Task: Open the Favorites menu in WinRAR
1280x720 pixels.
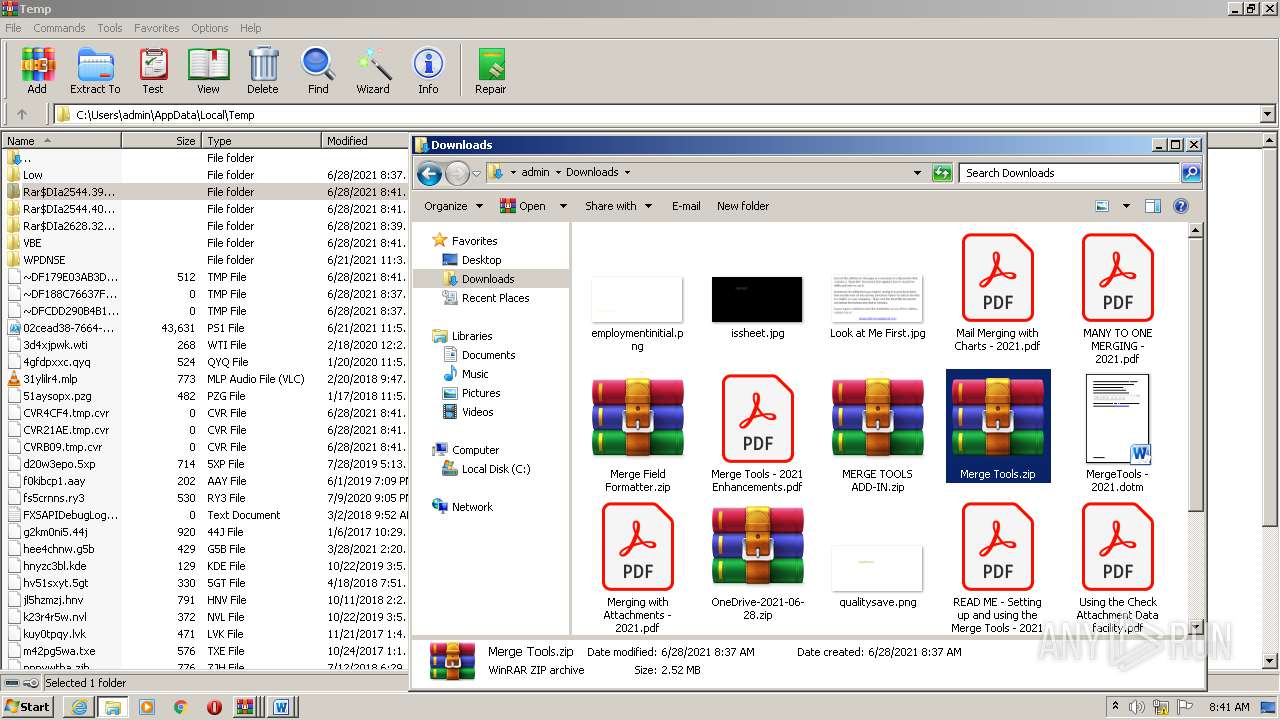Action: (x=157, y=28)
